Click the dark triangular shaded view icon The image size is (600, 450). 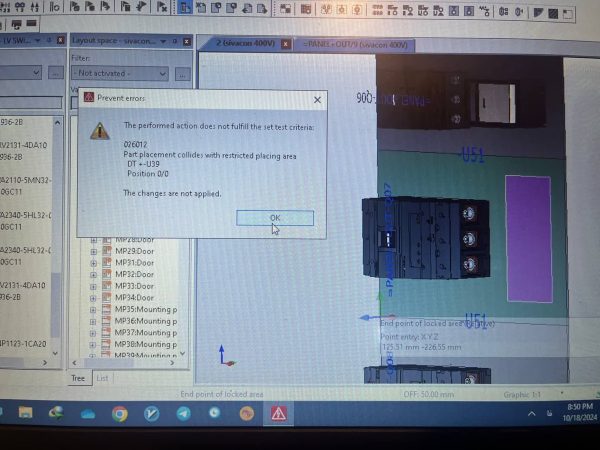tap(538, 13)
